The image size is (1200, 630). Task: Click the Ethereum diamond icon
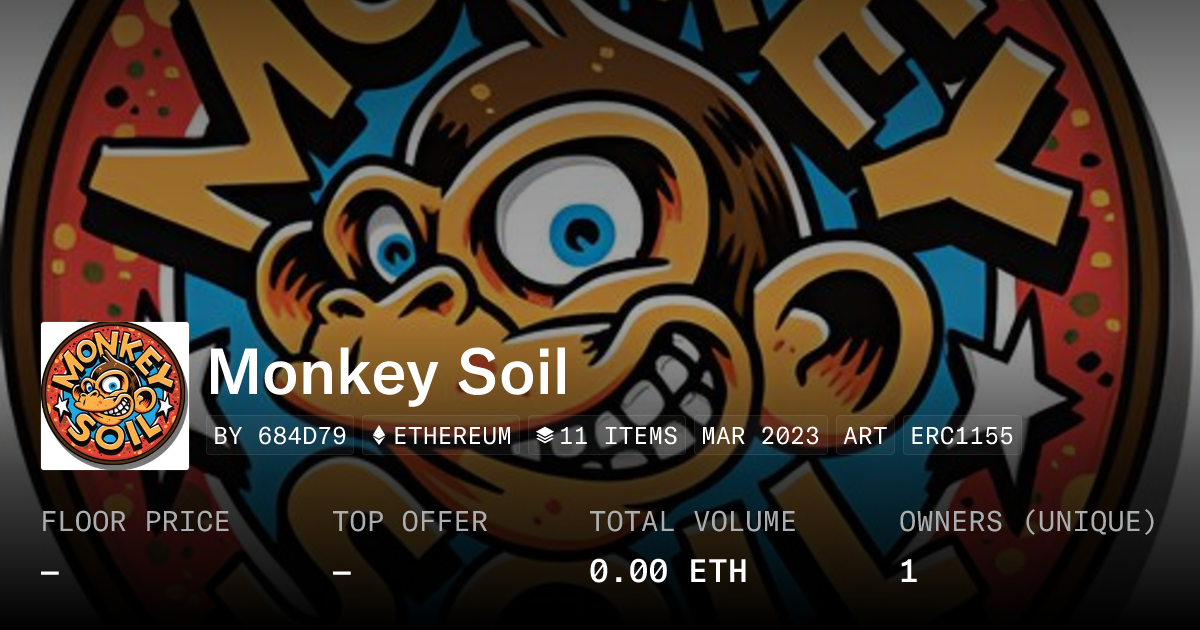tap(379, 436)
